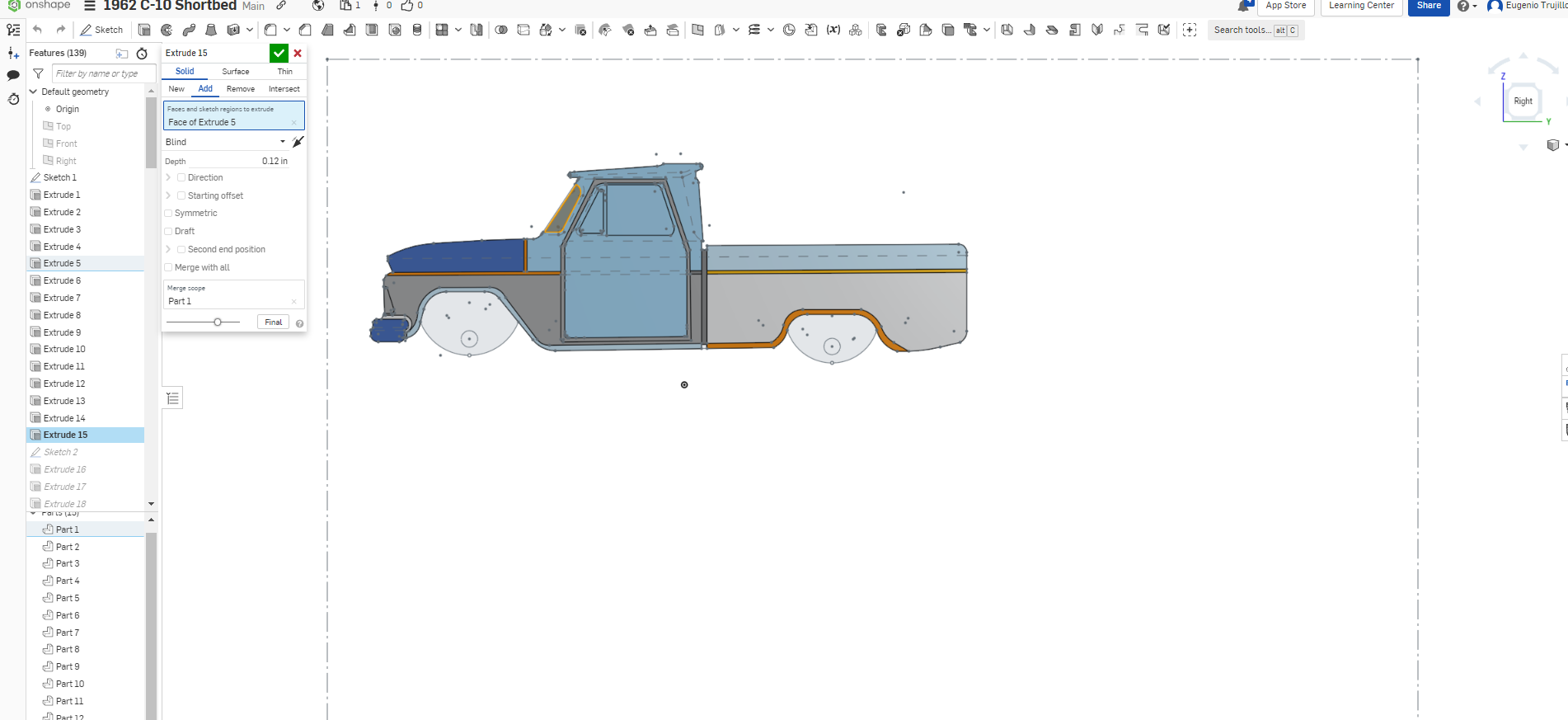Select the Move face tool

tap(650, 30)
